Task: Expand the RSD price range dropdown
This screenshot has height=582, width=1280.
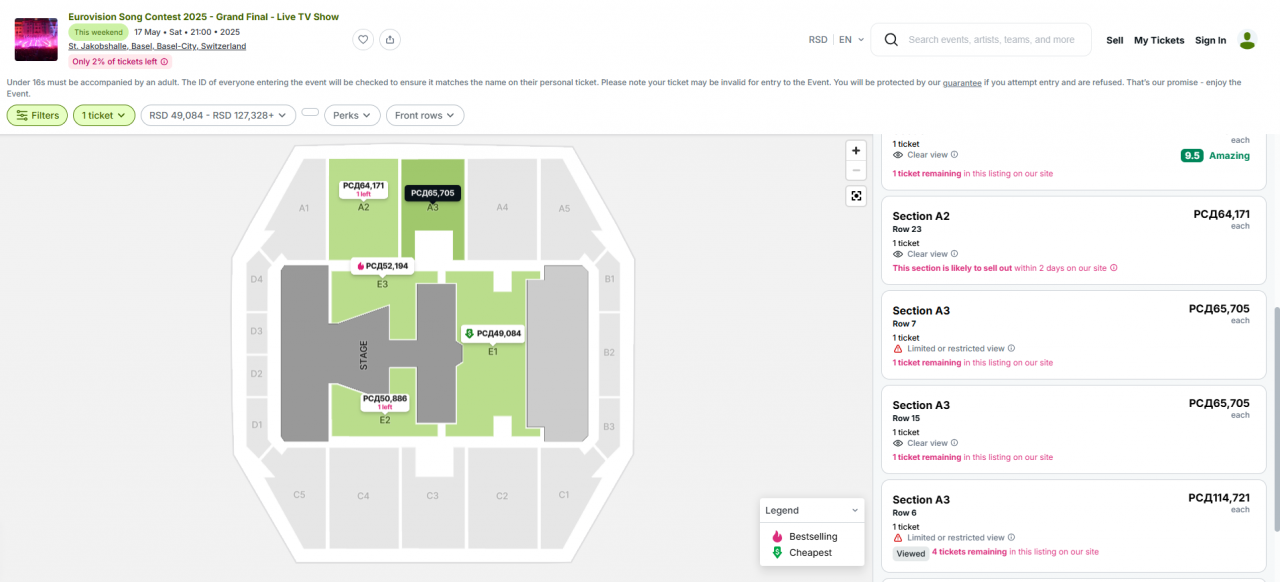Action: (218, 116)
